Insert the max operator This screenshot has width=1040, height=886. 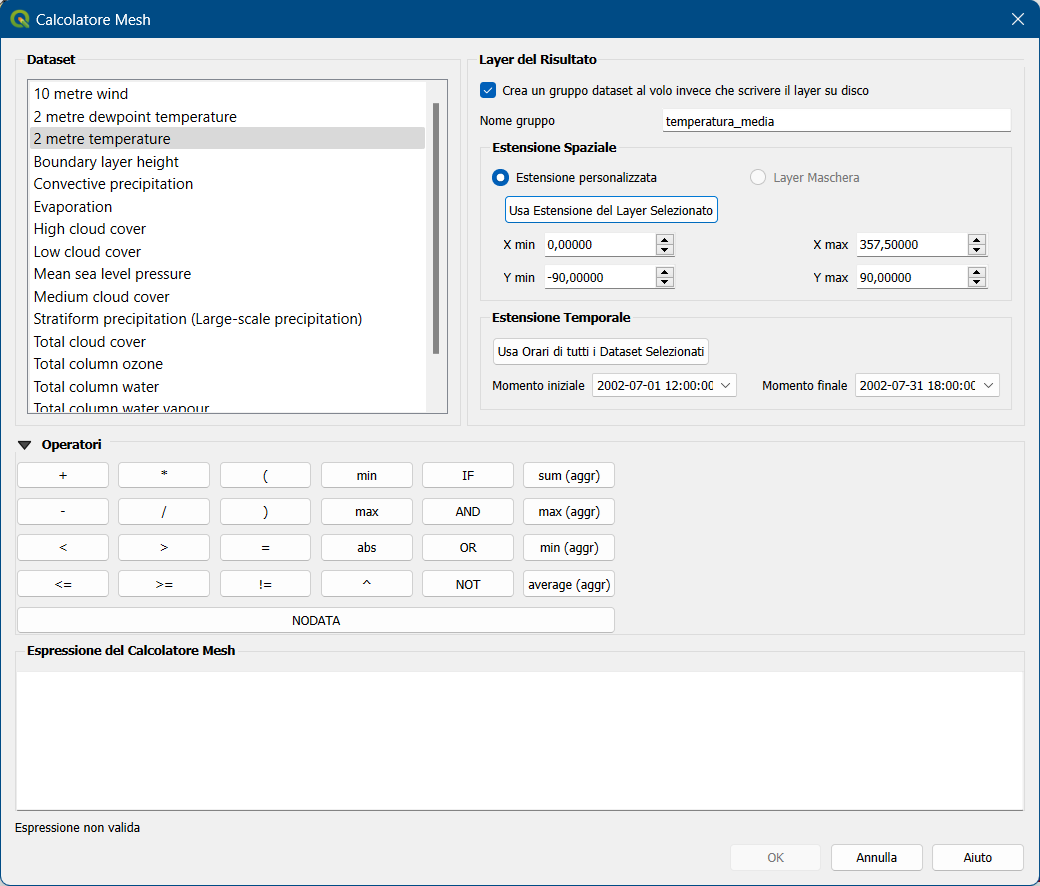tap(367, 511)
